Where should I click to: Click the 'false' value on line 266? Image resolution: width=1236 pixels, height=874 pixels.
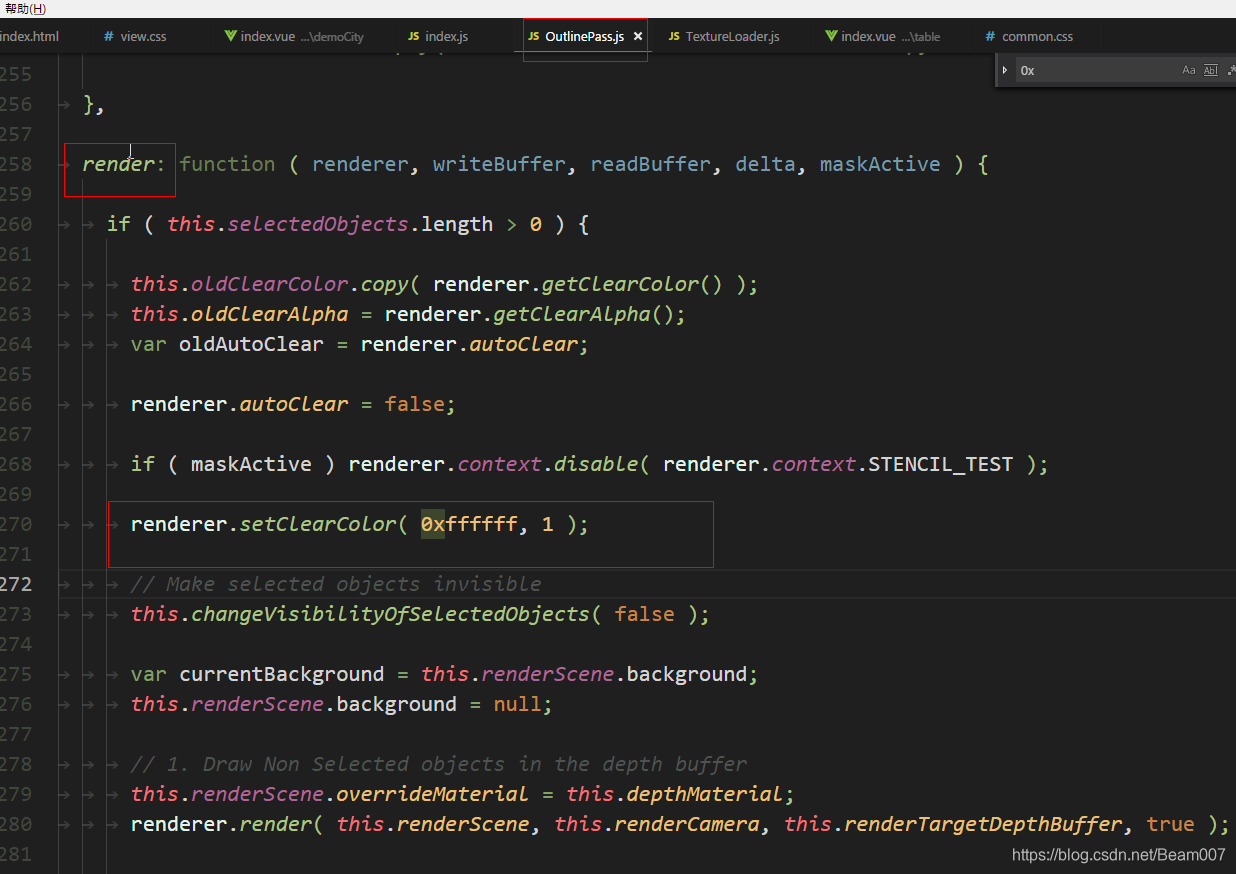click(414, 404)
